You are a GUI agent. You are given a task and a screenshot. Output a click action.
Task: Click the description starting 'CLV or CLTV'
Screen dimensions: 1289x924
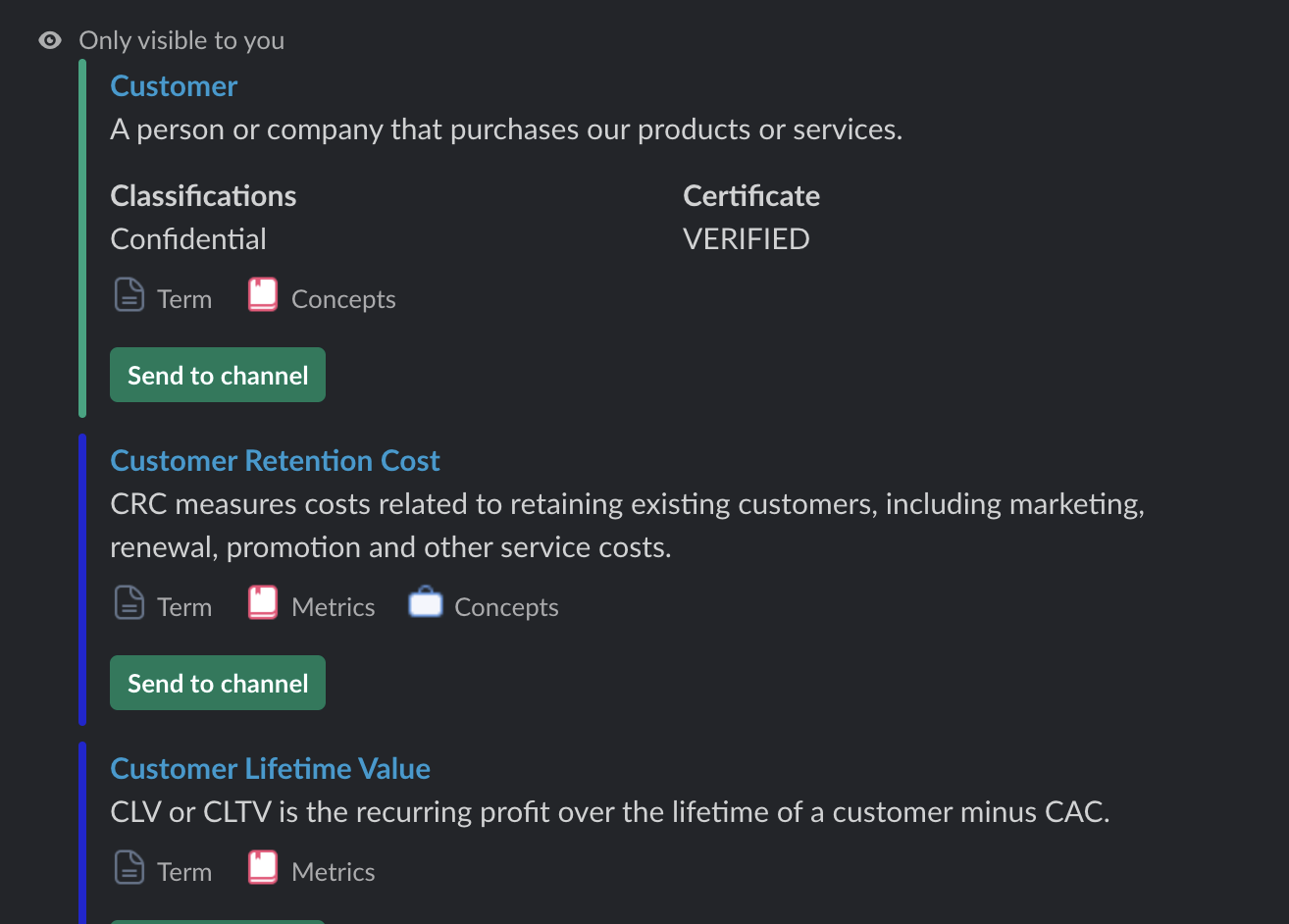pos(610,812)
